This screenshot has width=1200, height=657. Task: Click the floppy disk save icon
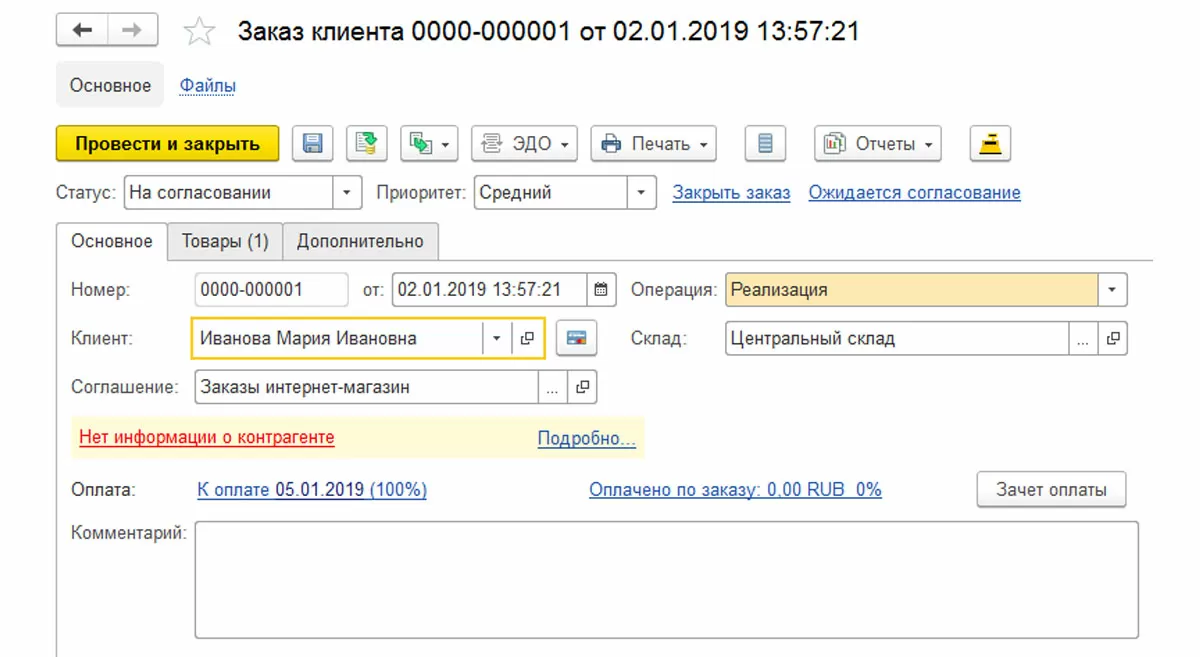pyautogui.click(x=312, y=144)
